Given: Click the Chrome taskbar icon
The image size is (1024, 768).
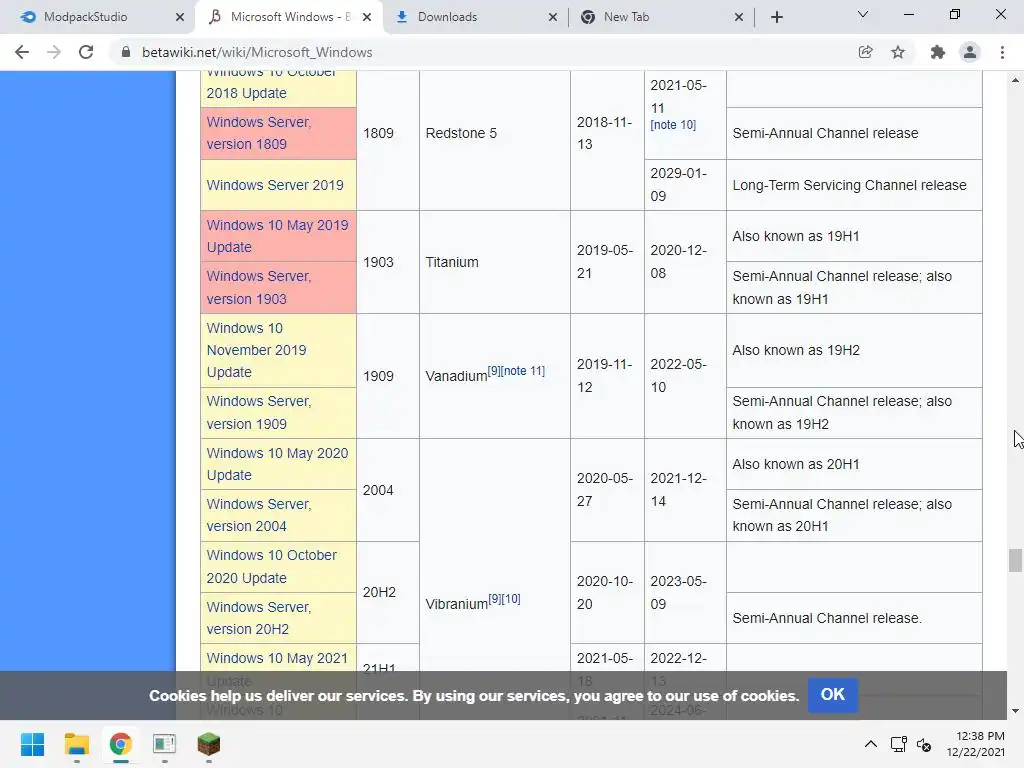Looking at the screenshot, I should 120,744.
